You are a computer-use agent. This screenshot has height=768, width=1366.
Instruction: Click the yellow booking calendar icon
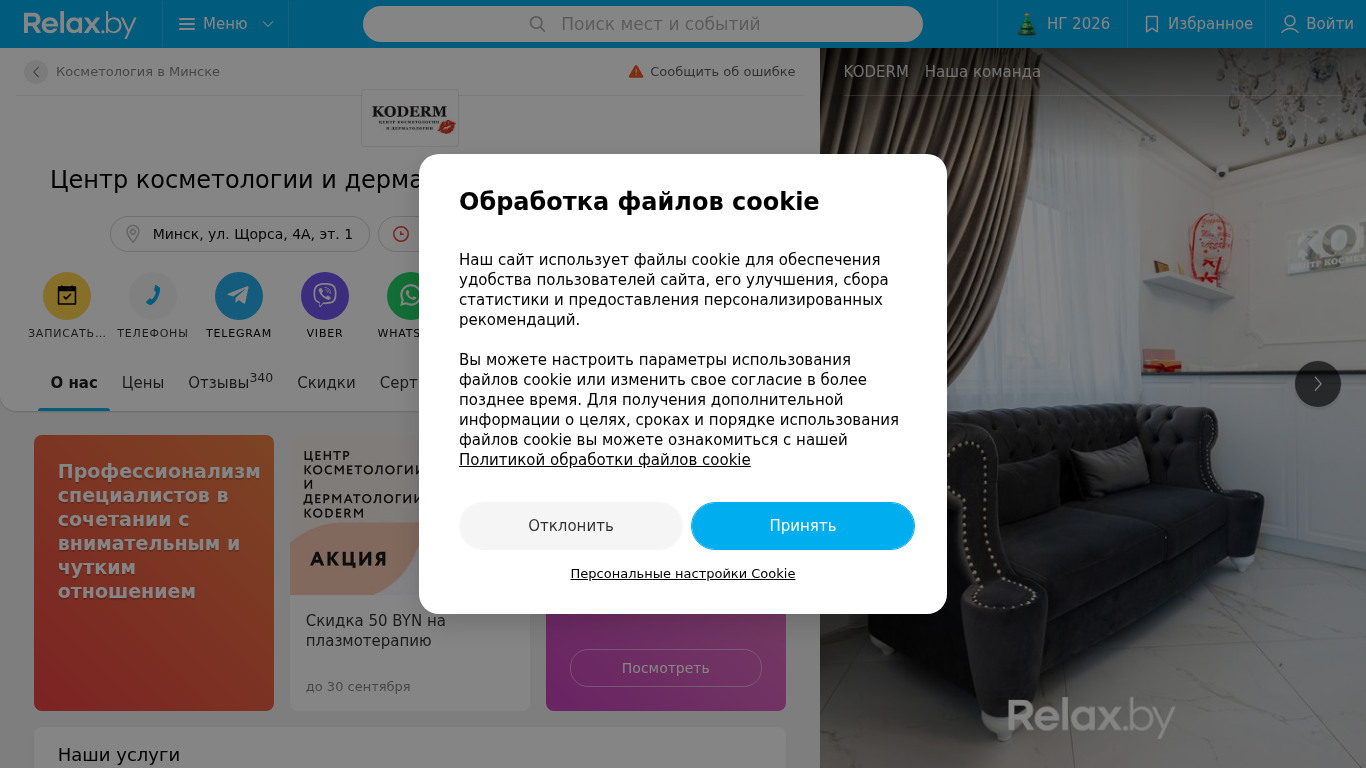(67, 296)
